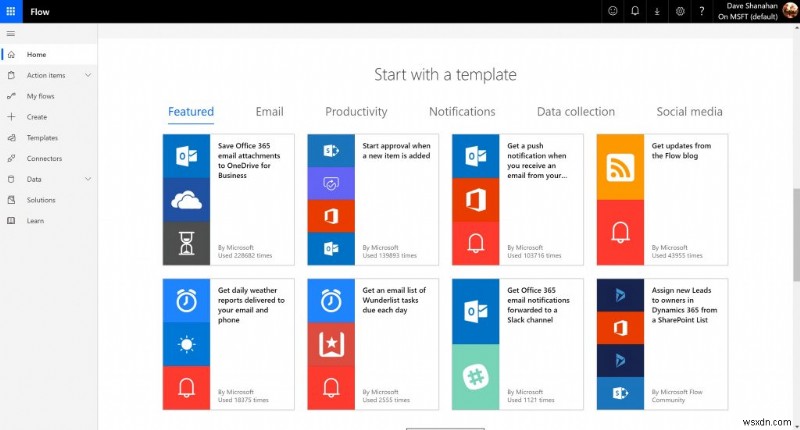Open Save Office 365 email attachments template
The height and width of the screenshot is (430, 800).
point(229,199)
